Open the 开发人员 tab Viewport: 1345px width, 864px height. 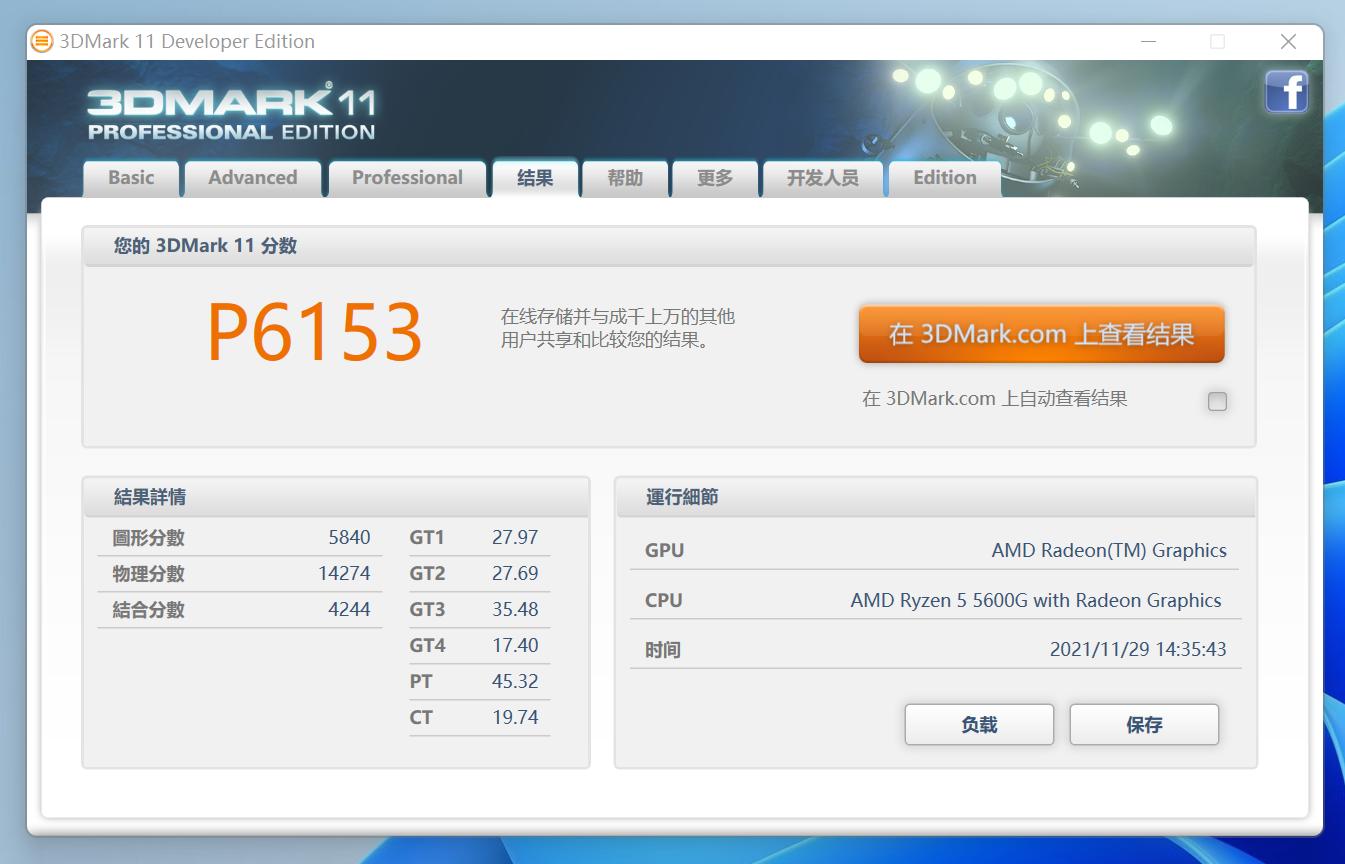click(822, 178)
